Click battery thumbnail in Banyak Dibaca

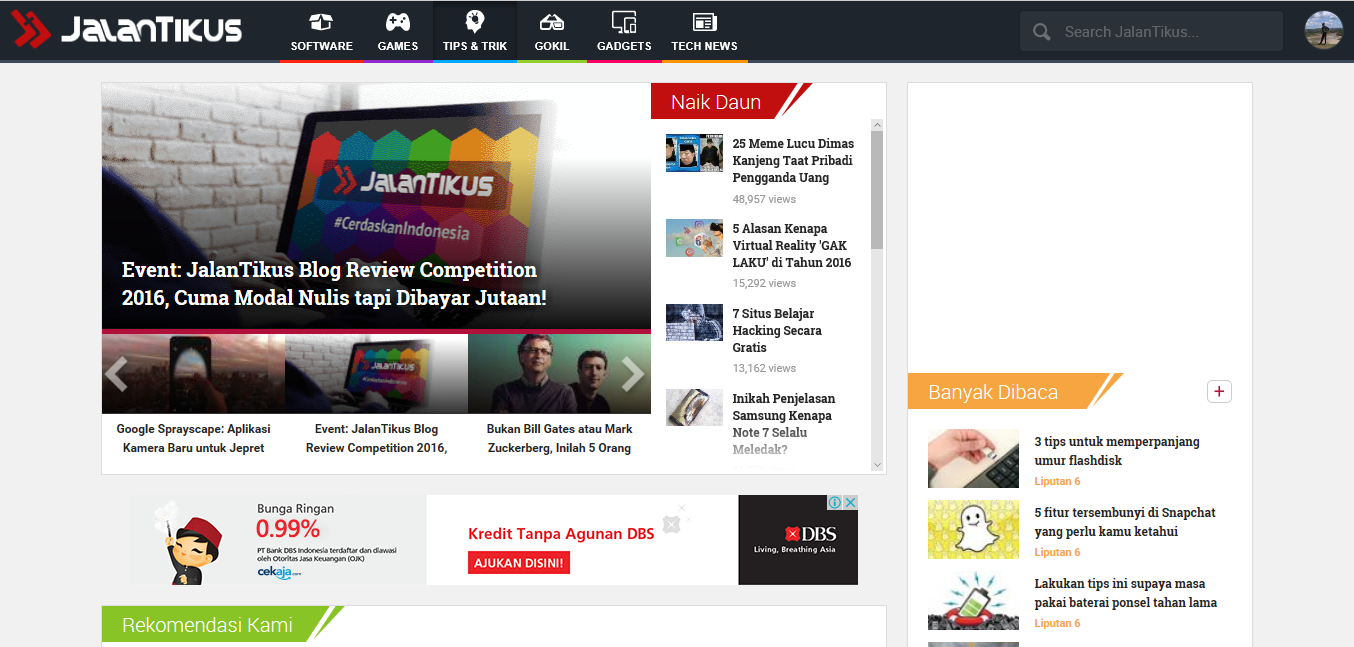973,600
